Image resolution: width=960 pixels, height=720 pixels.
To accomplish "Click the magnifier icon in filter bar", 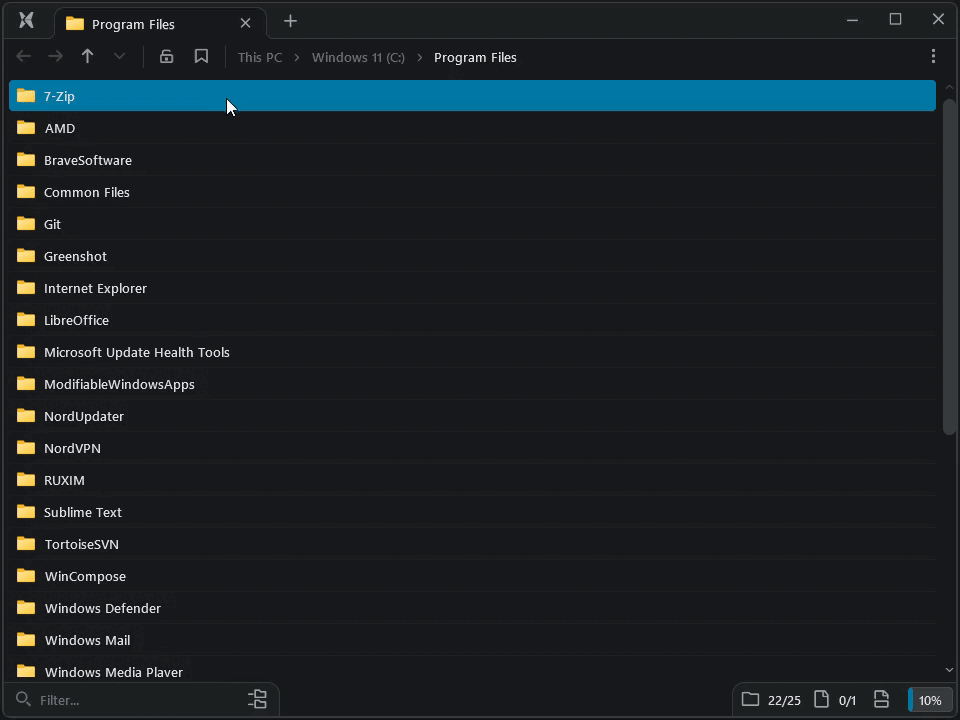I will 23,699.
